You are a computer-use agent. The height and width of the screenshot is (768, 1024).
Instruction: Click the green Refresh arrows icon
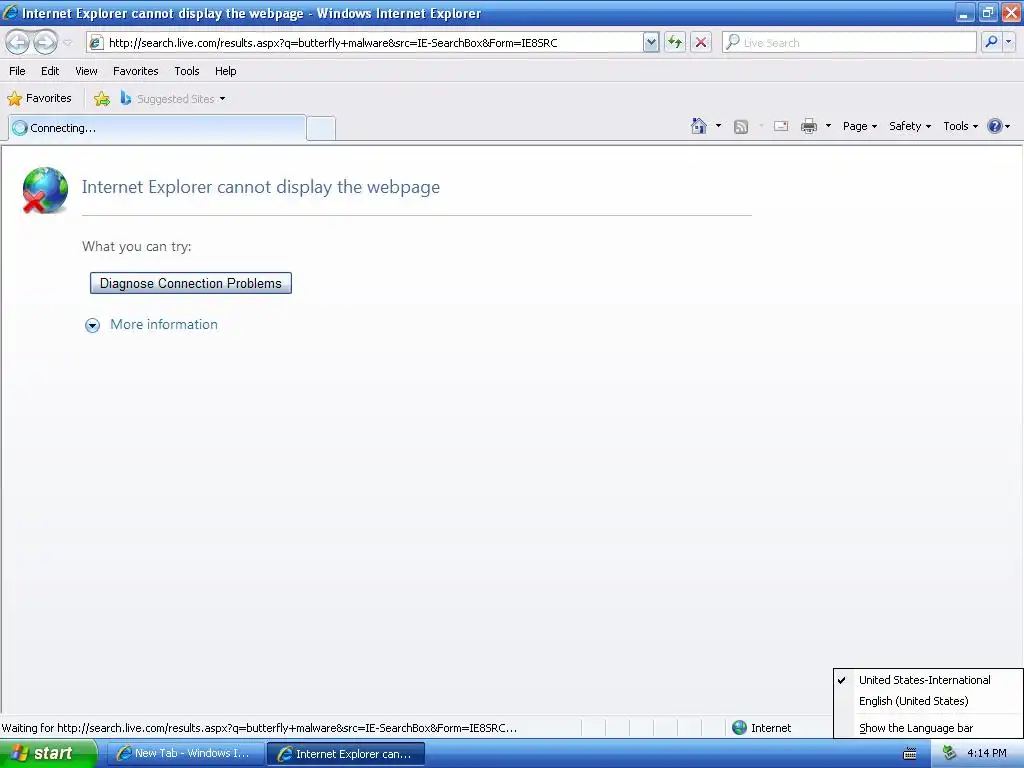675,42
